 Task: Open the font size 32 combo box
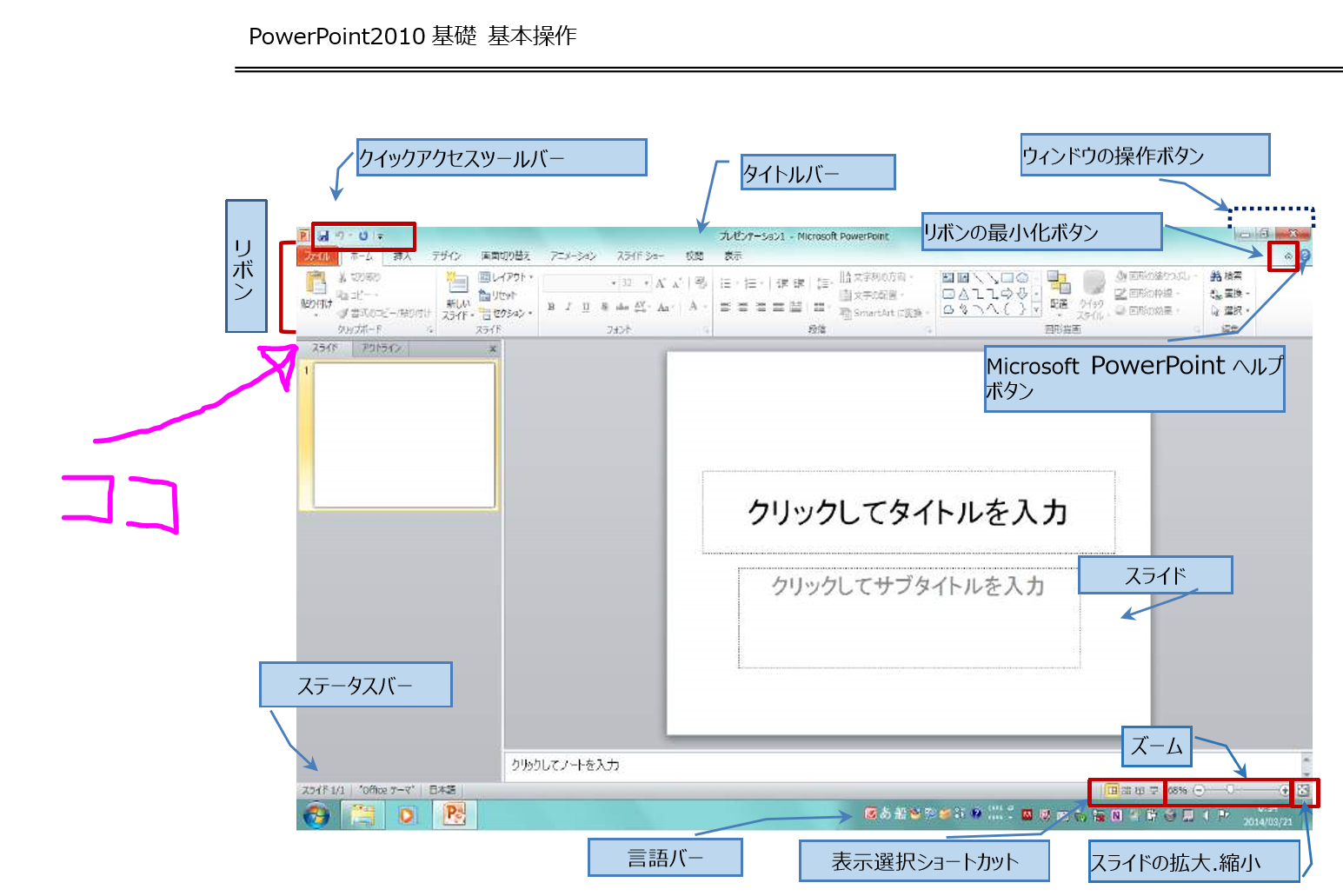click(634, 283)
